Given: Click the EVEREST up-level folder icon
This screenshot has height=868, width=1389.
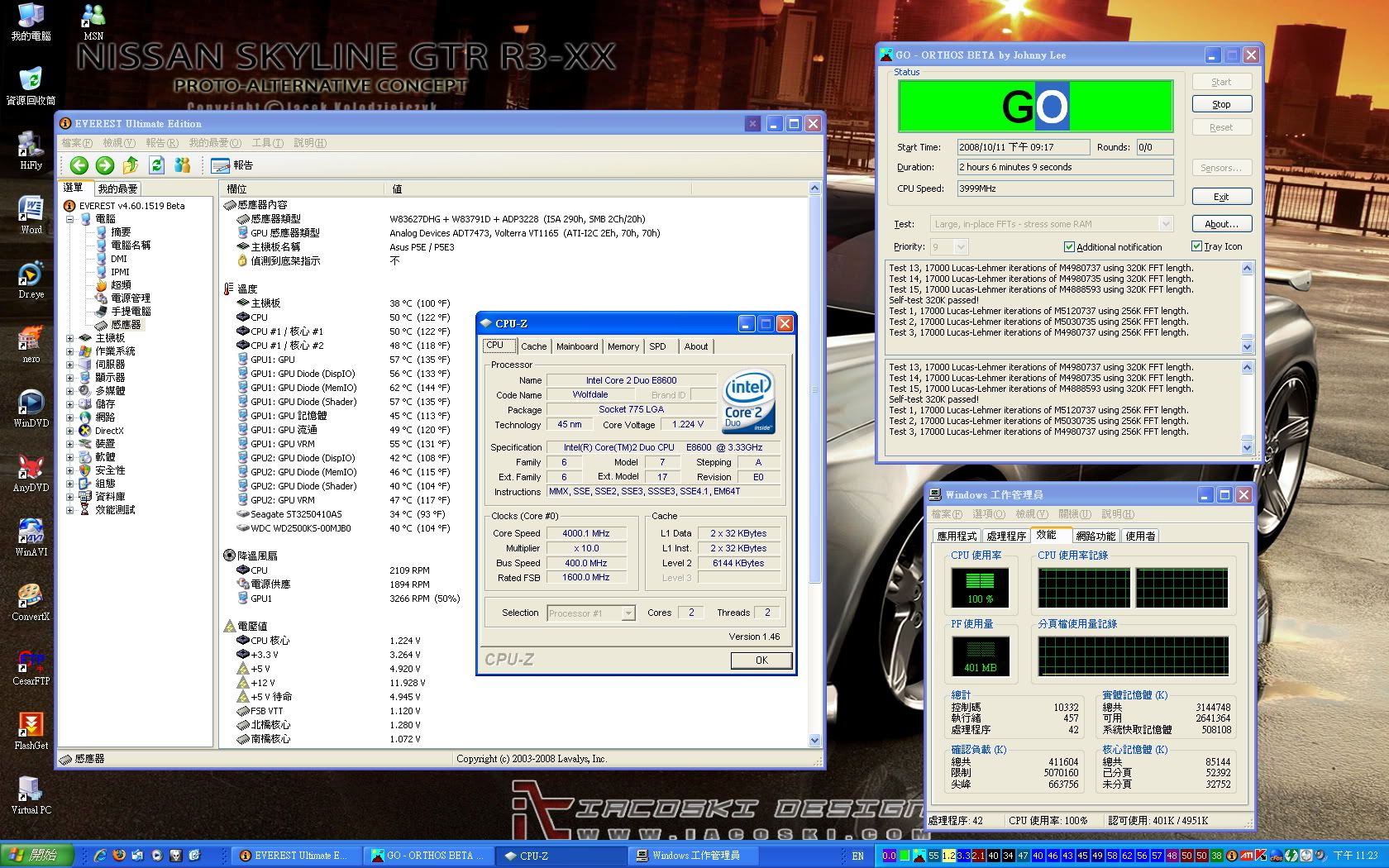Looking at the screenshot, I should pos(131,165).
